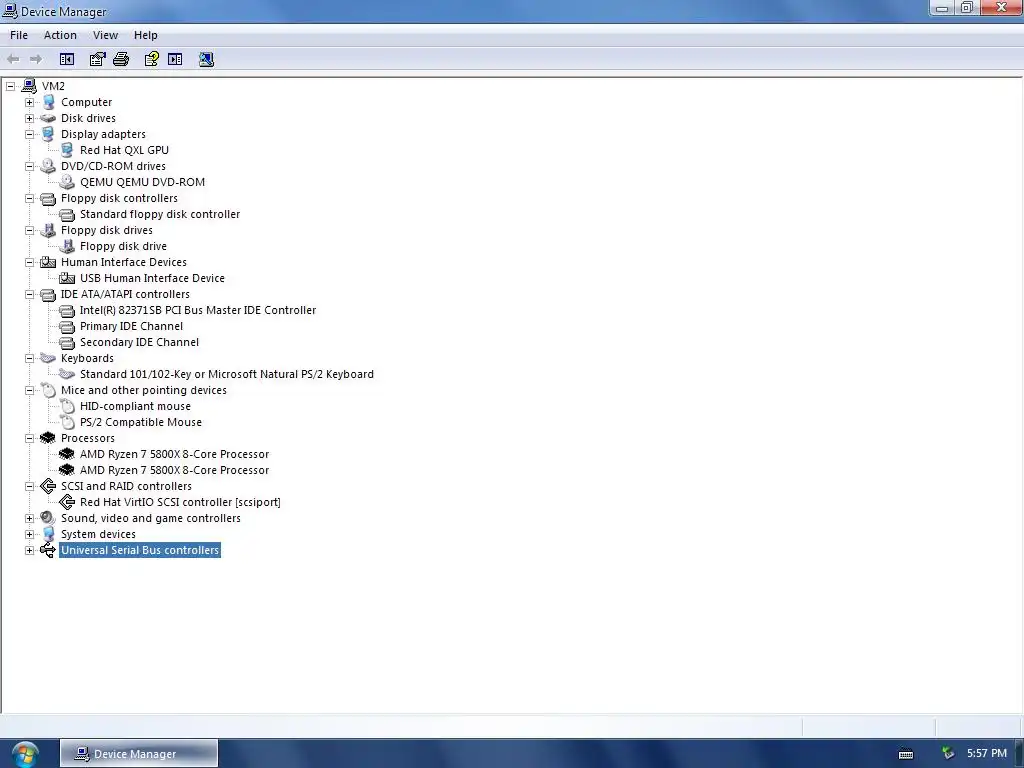Click the Device Manager taskbar button
1024x768 pixels.
[139, 754]
